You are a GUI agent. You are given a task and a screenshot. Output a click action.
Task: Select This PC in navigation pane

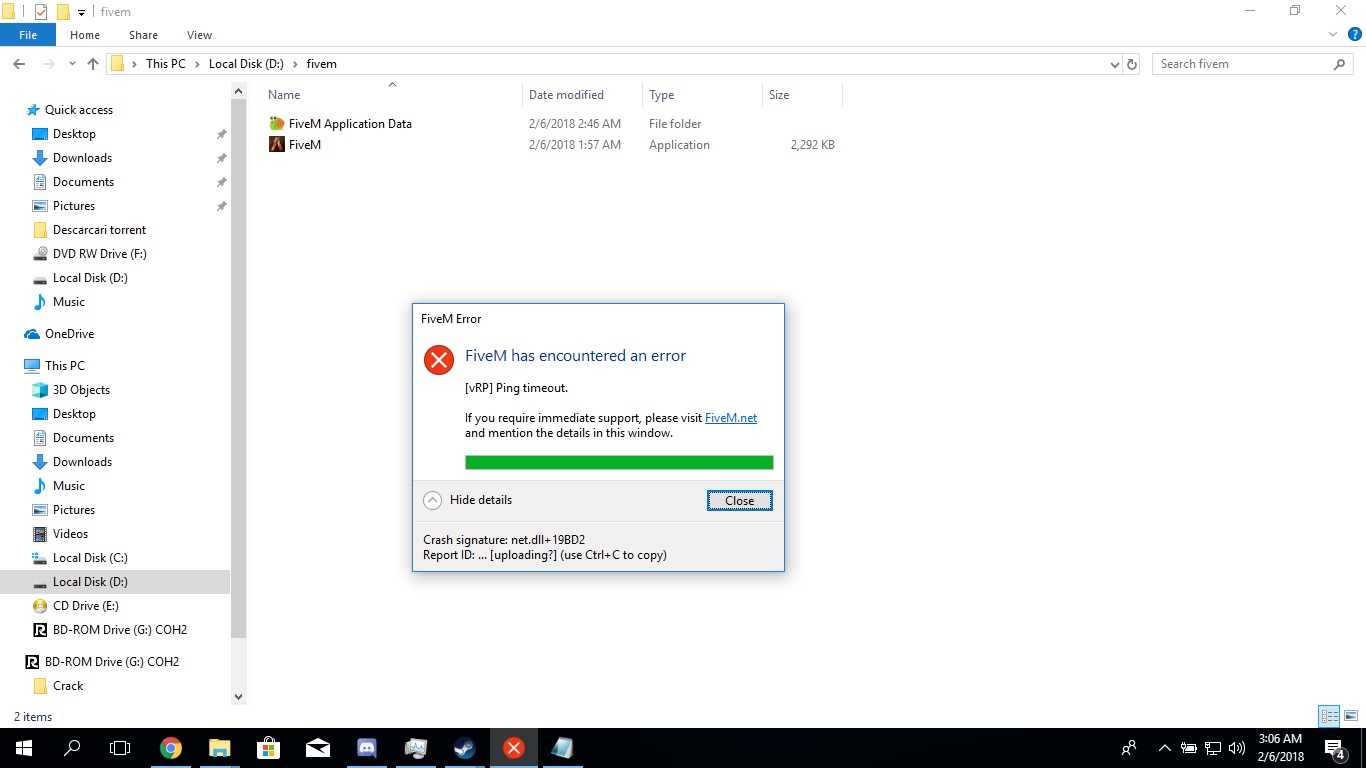[64, 366]
